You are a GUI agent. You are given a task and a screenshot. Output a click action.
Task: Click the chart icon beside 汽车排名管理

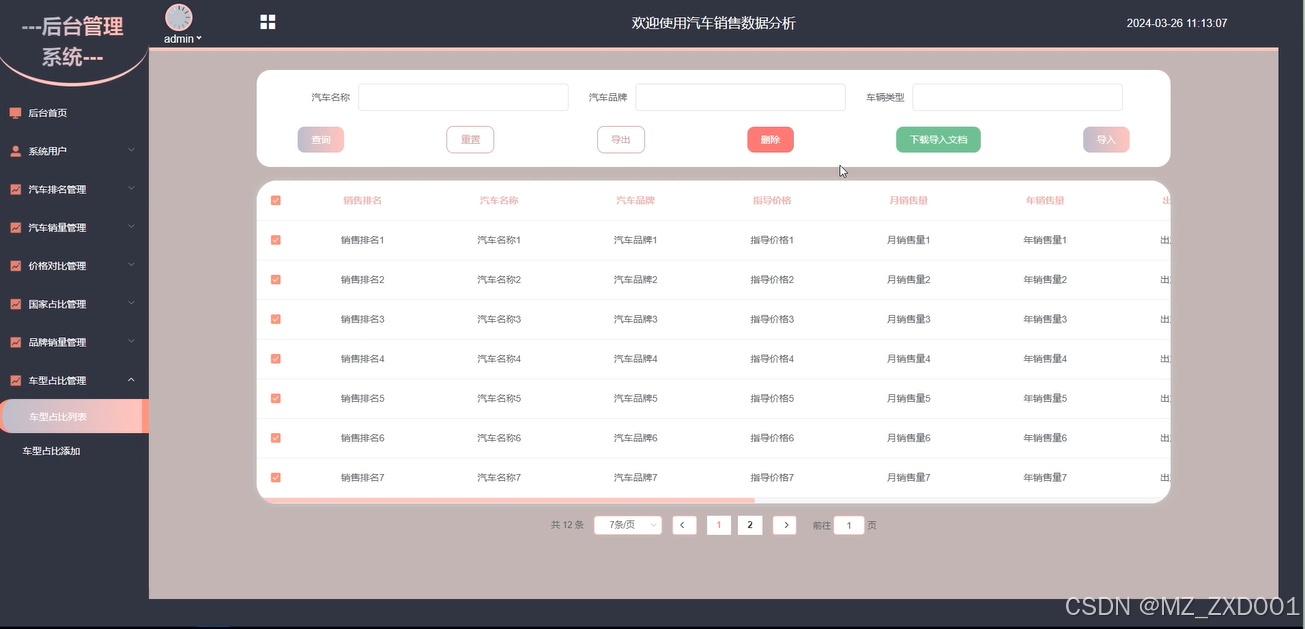coord(15,189)
